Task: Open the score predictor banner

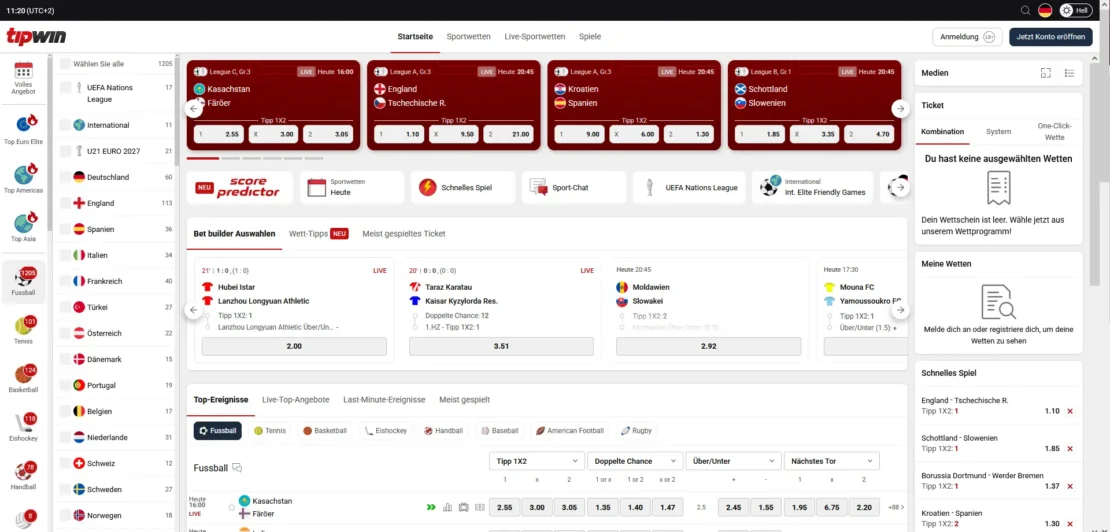Action: (x=240, y=187)
